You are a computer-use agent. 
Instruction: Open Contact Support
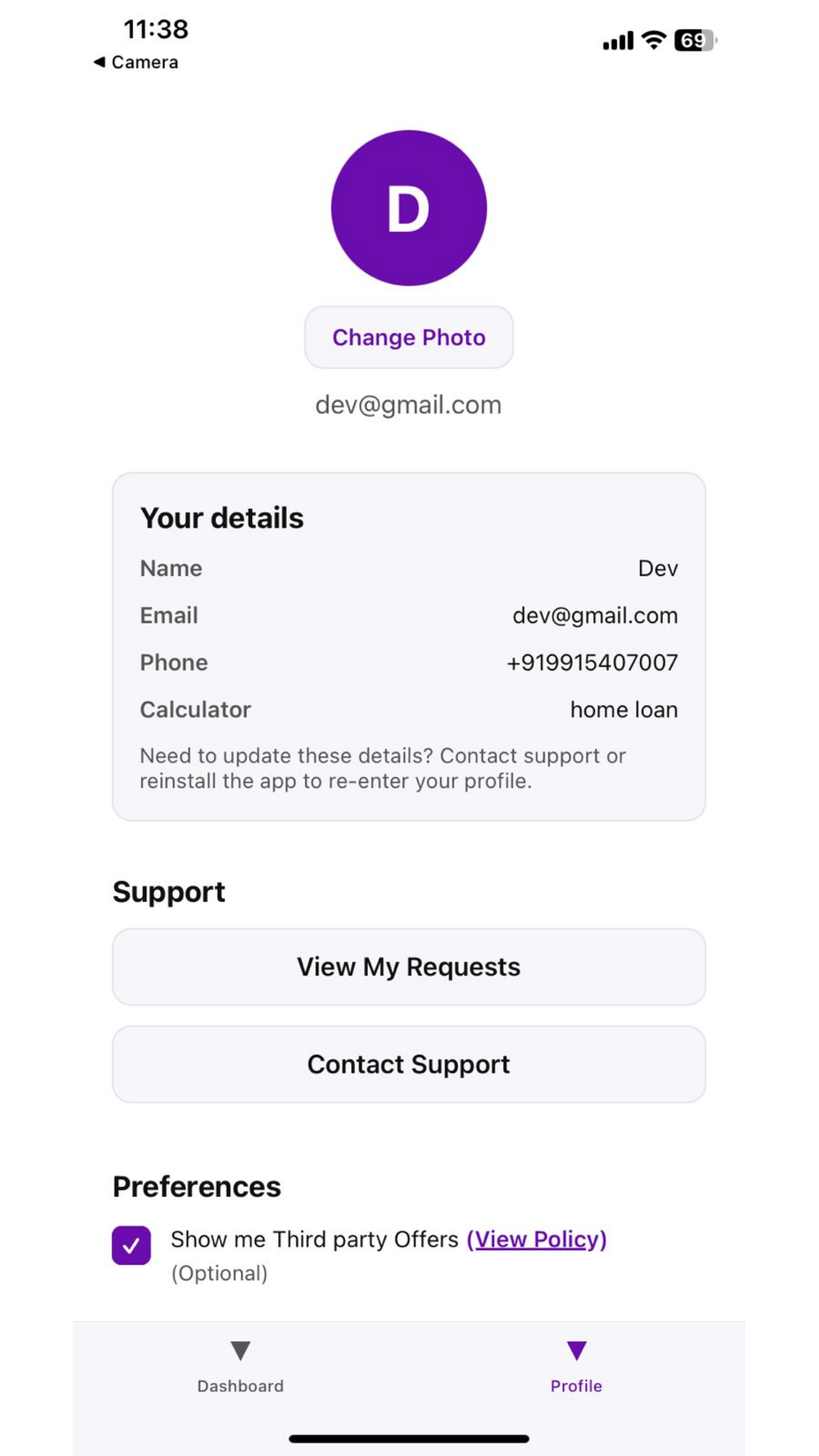(409, 1064)
